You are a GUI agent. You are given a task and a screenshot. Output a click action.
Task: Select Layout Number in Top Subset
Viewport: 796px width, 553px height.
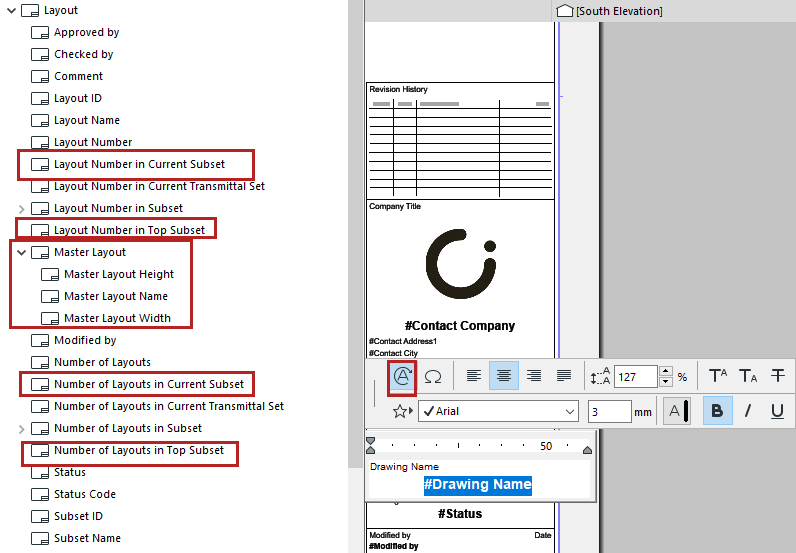[129, 231]
